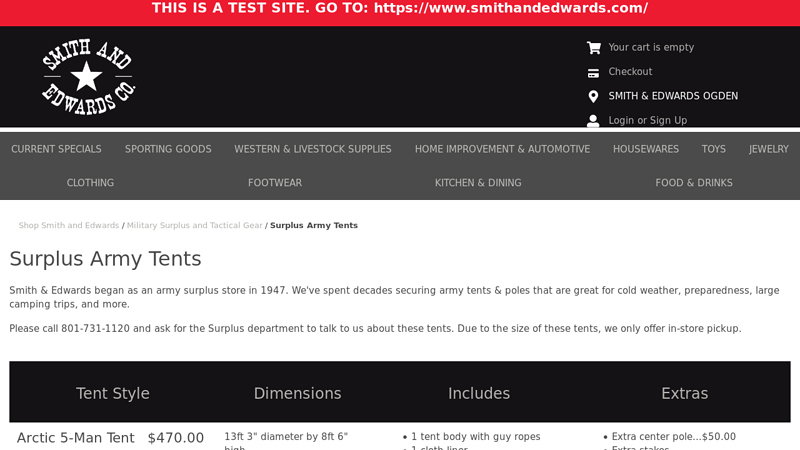800x450 pixels.
Task: Click the store location pin icon
Action: (593, 96)
